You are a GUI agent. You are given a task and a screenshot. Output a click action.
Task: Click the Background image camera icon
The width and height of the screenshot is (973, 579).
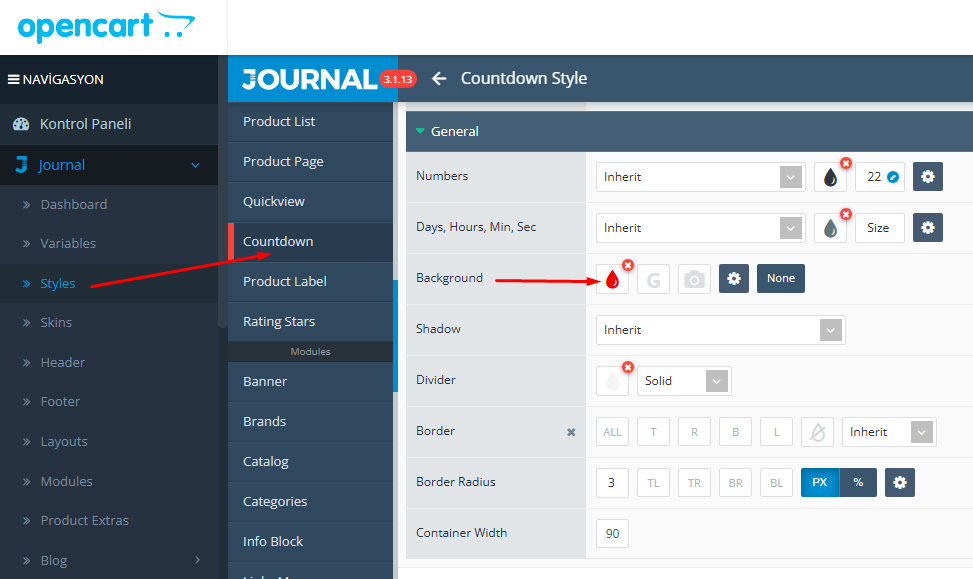point(694,279)
